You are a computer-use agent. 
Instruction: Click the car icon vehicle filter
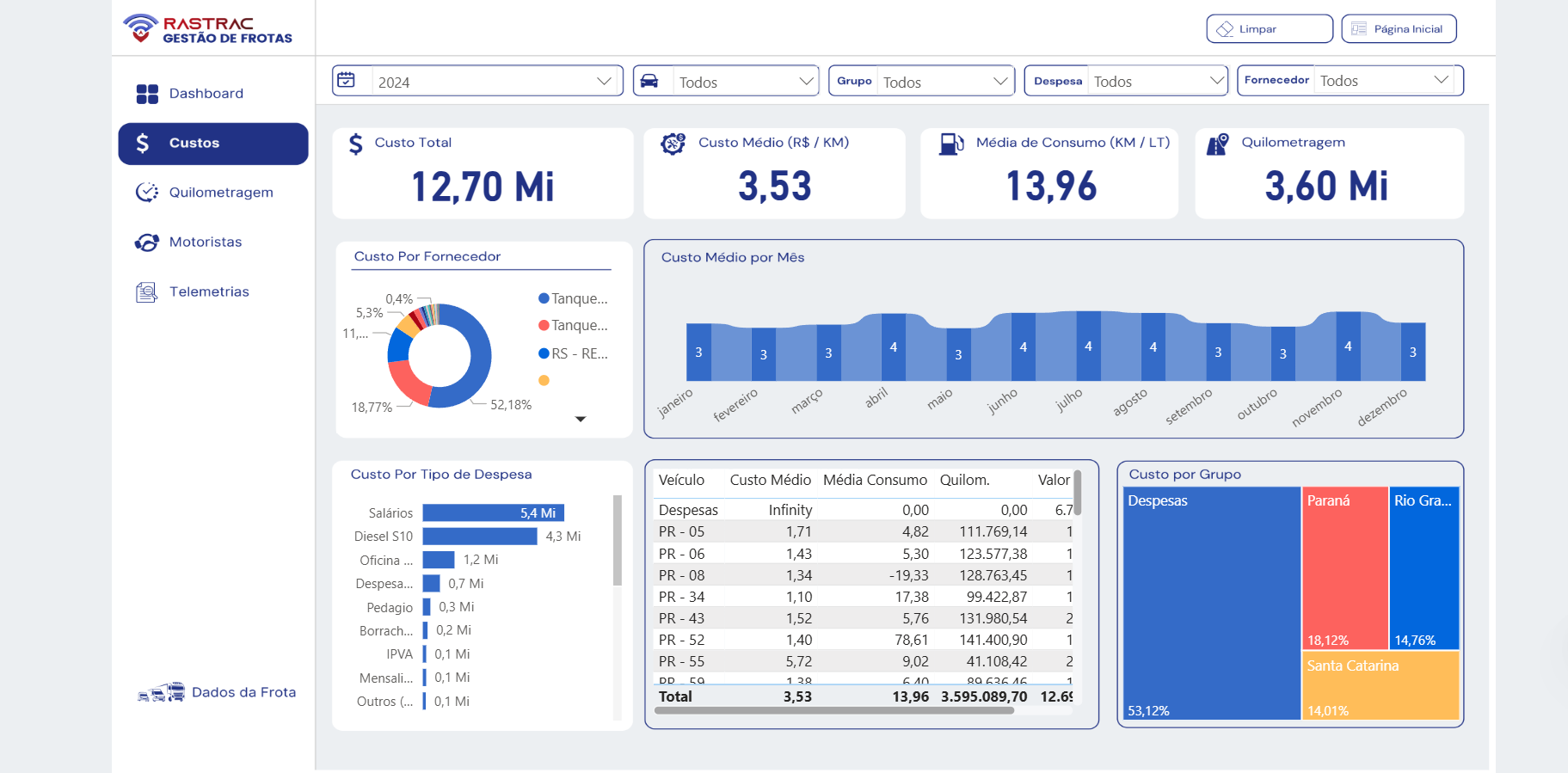pos(649,81)
